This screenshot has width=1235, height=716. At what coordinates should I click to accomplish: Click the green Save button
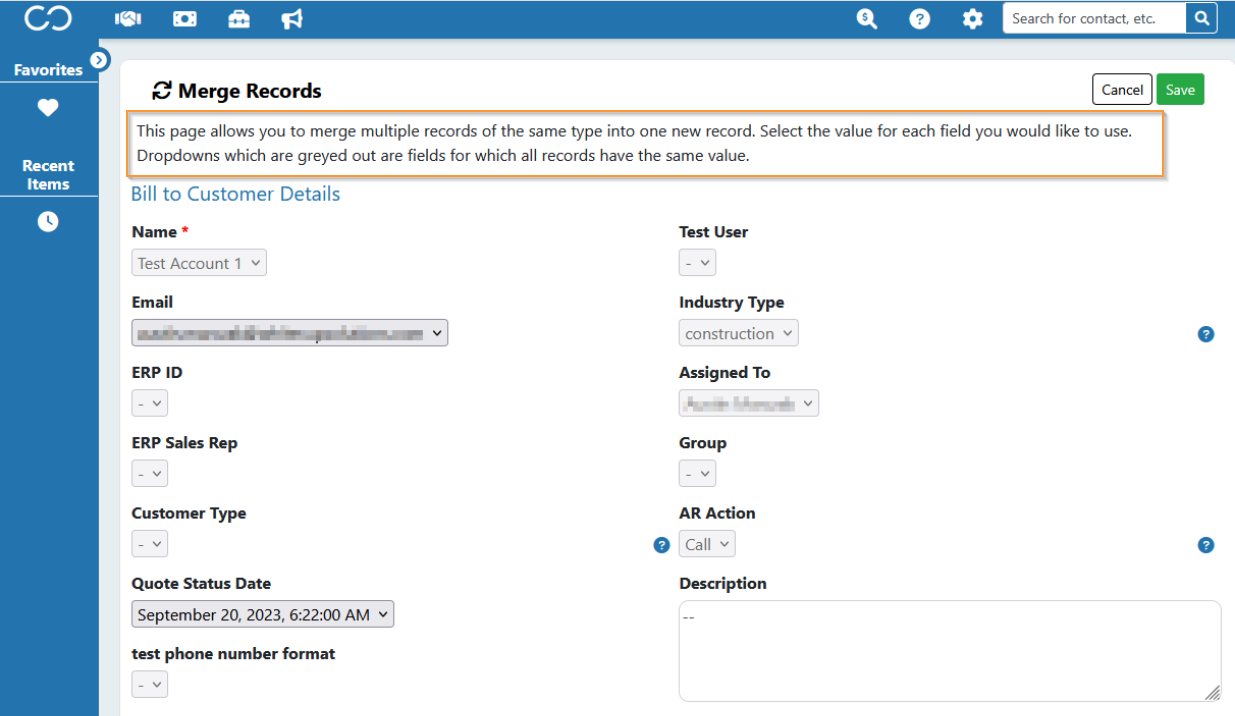(x=1180, y=89)
